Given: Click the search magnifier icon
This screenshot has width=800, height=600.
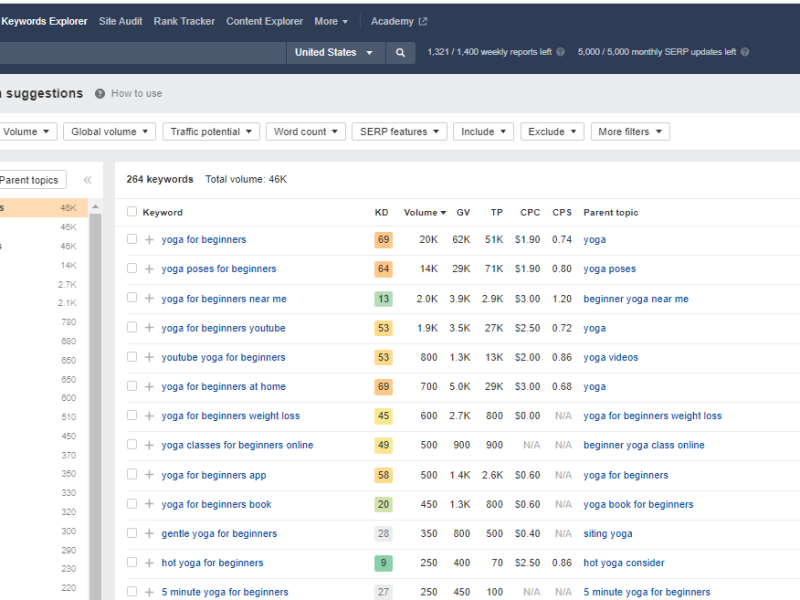Looking at the screenshot, I should [400, 53].
